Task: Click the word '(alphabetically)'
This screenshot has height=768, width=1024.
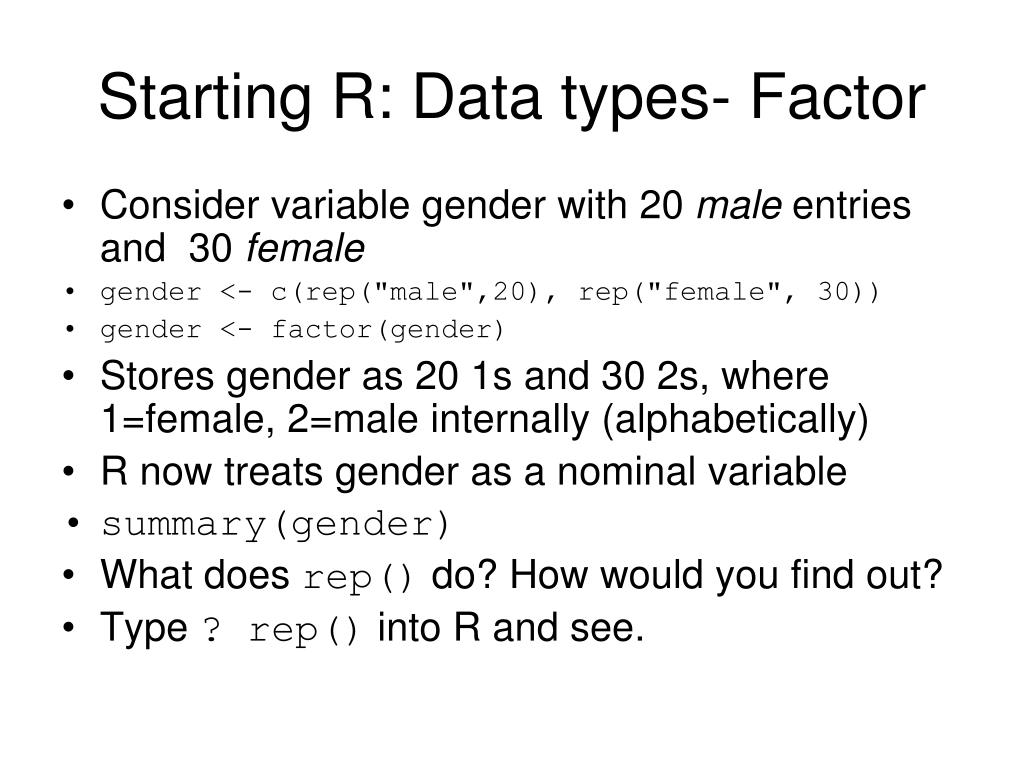Action: click(735, 421)
